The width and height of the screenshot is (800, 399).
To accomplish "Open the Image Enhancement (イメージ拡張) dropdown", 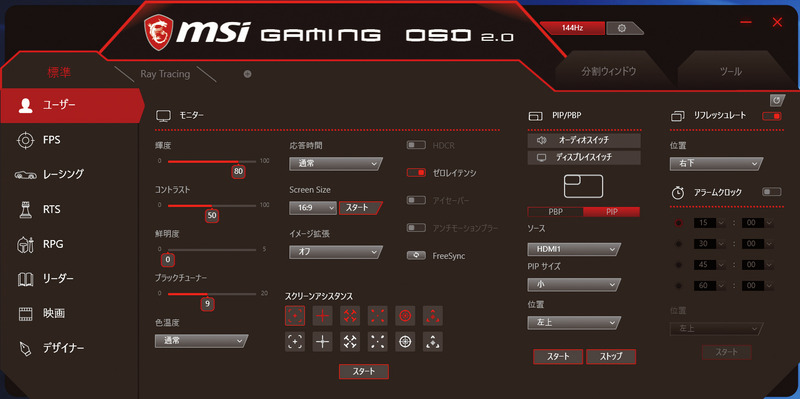I will click(336, 252).
